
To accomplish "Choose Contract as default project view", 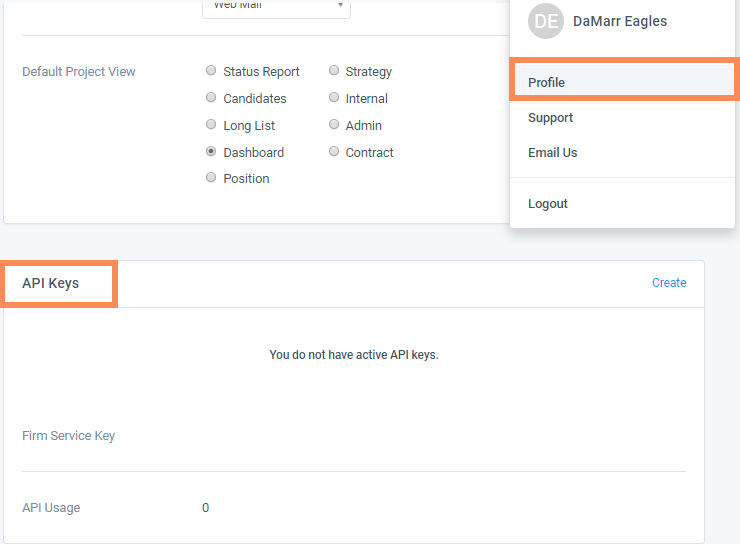I will pos(334,151).
